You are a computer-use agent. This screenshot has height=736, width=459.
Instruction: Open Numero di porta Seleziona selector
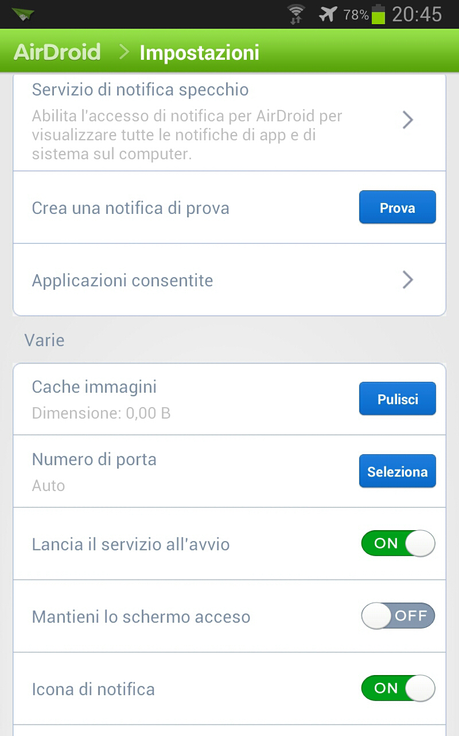[398, 471]
